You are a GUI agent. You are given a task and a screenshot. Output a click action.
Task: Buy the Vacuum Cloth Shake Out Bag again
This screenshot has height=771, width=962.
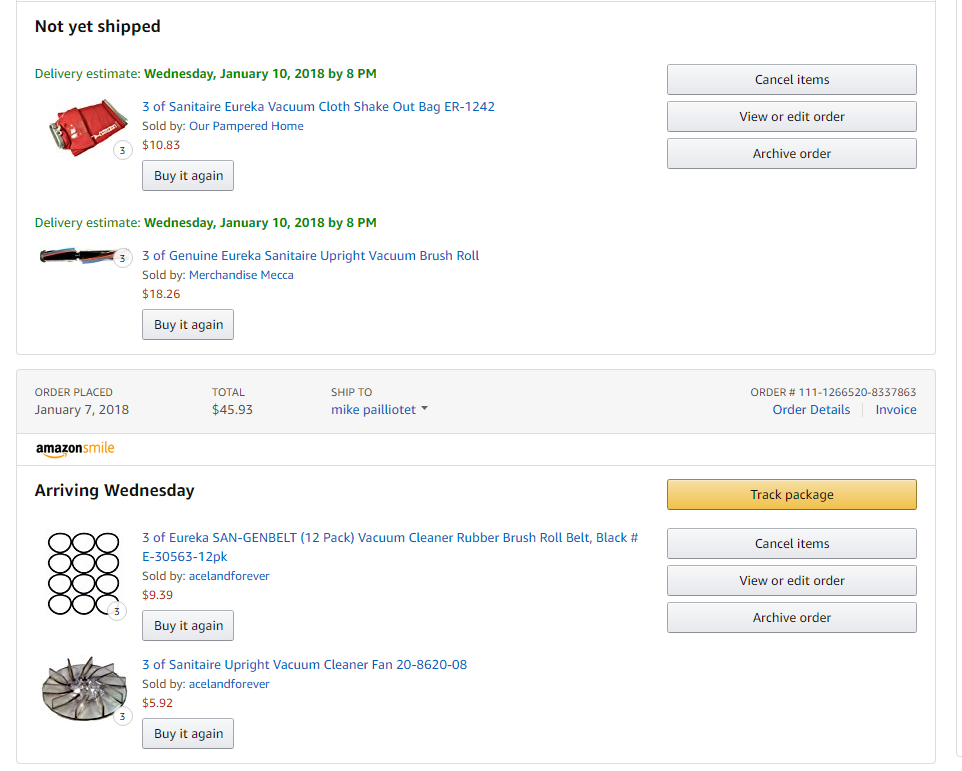[188, 176]
